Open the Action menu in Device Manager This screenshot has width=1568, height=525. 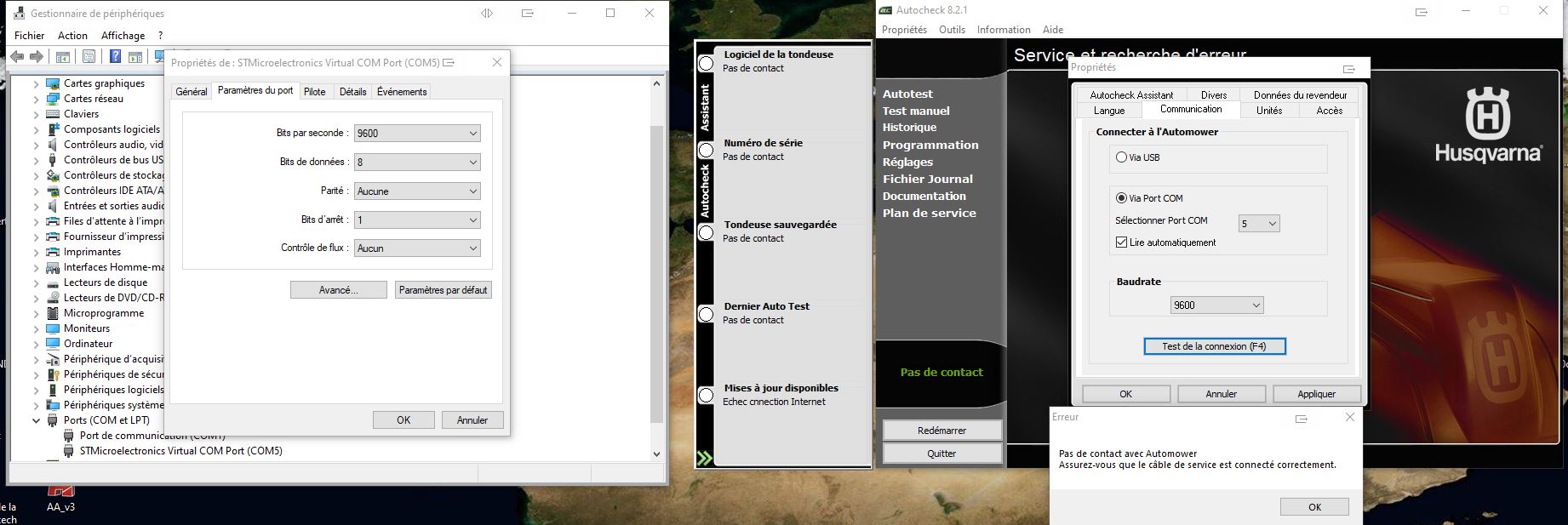coord(72,36)
